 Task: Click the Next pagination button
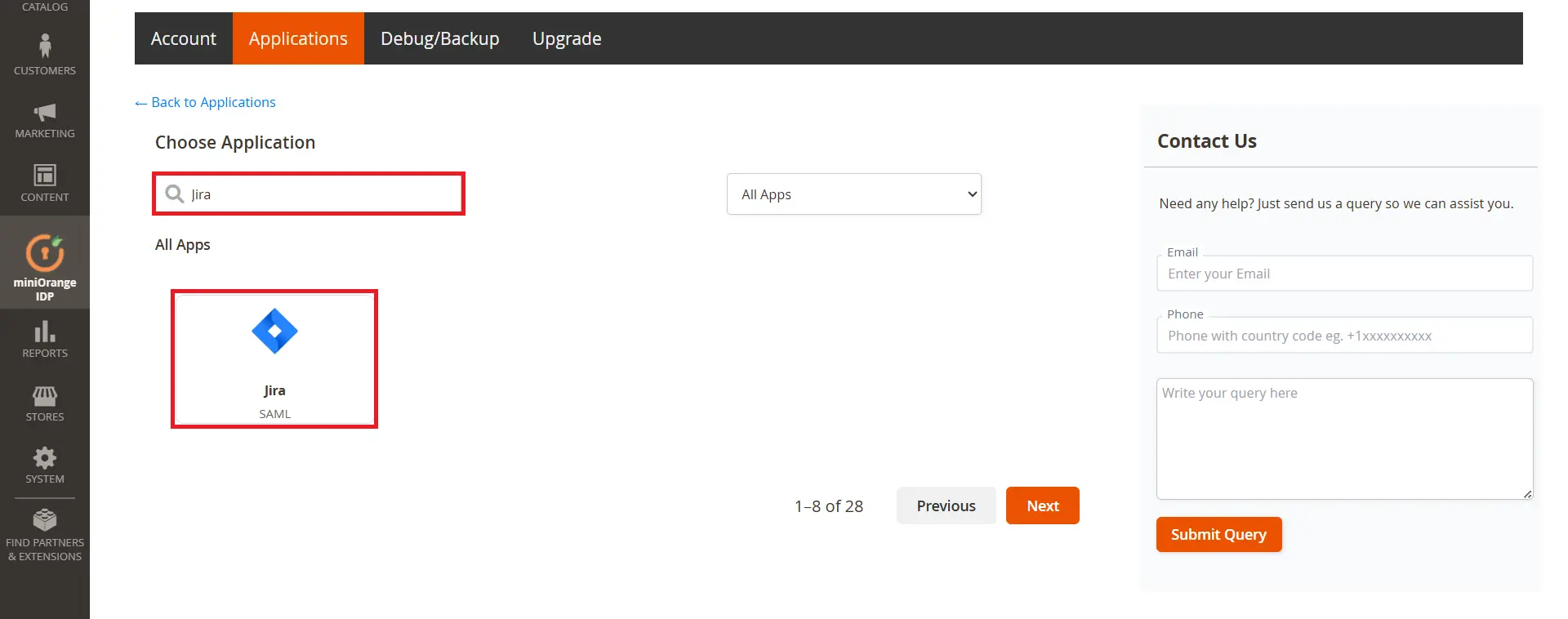[x=1043, y=505]
